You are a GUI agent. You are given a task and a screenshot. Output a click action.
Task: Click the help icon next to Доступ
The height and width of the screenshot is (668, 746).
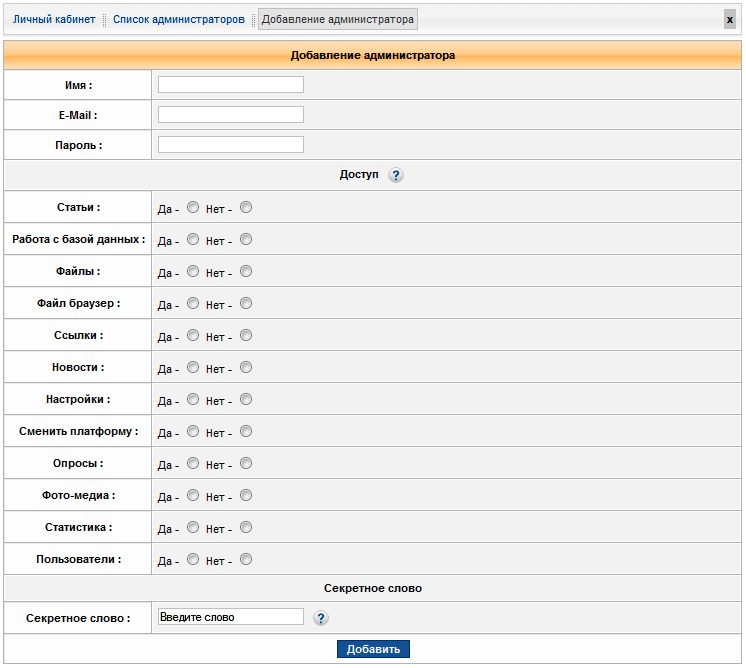[396, 175]
